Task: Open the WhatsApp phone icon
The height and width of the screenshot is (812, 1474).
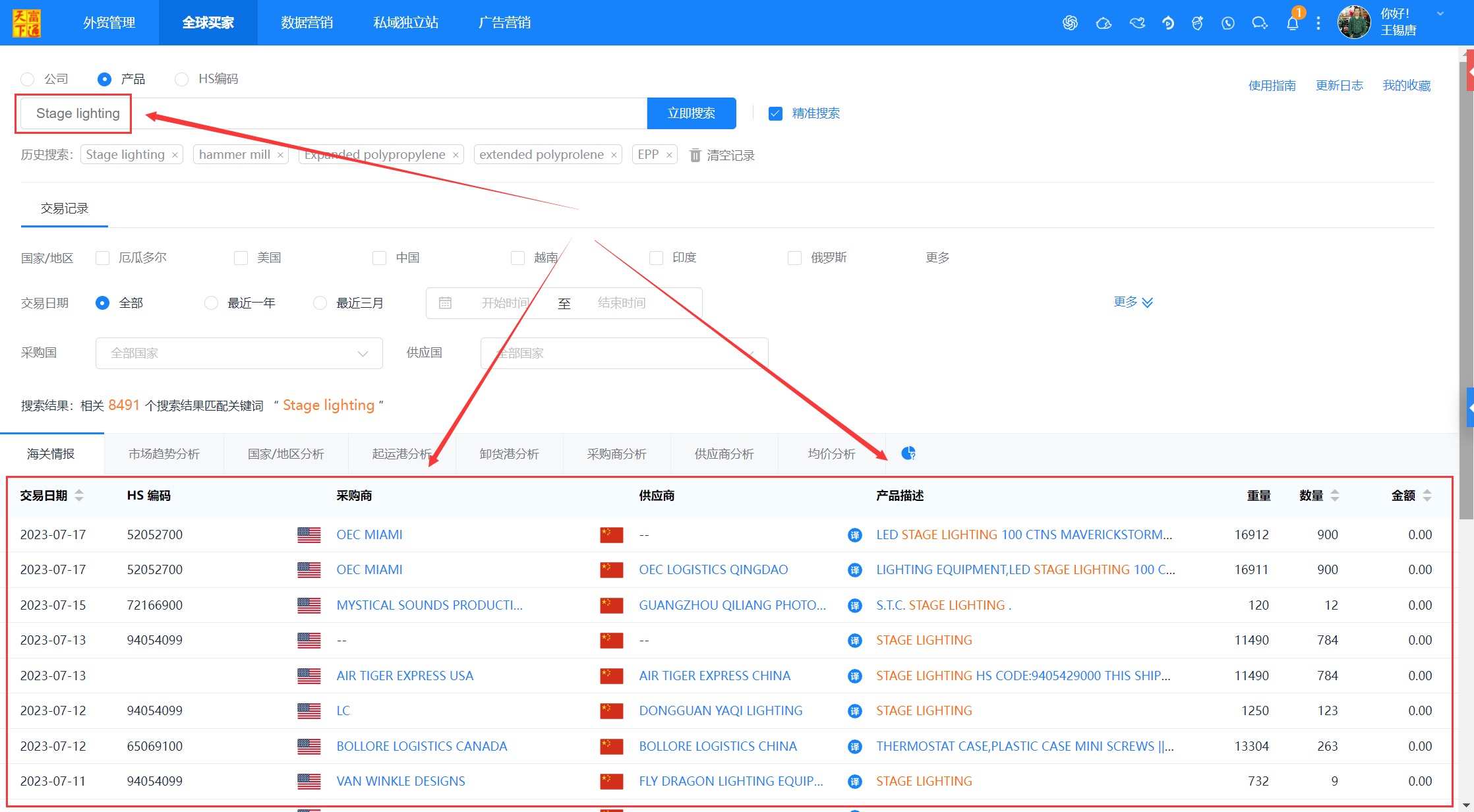Action: click(x=1228, y=23)
